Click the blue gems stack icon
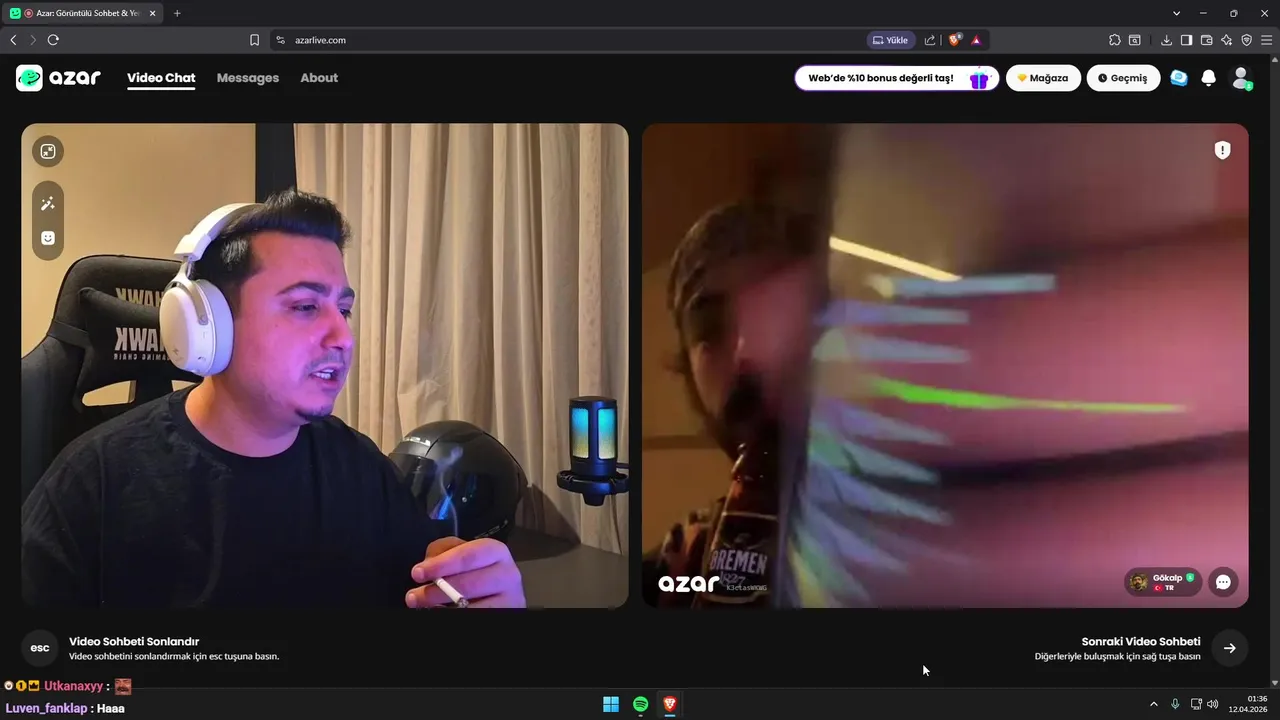 pyautogui.click(x=1179, y=78)
